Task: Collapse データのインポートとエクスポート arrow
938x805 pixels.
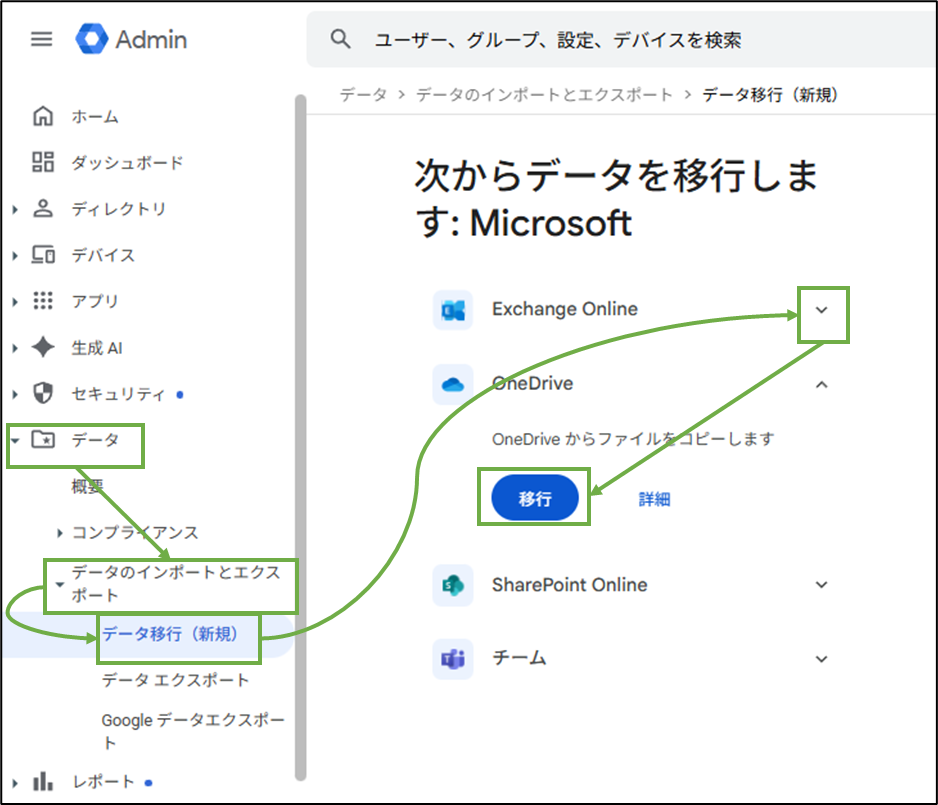Action: pos(60,584)
